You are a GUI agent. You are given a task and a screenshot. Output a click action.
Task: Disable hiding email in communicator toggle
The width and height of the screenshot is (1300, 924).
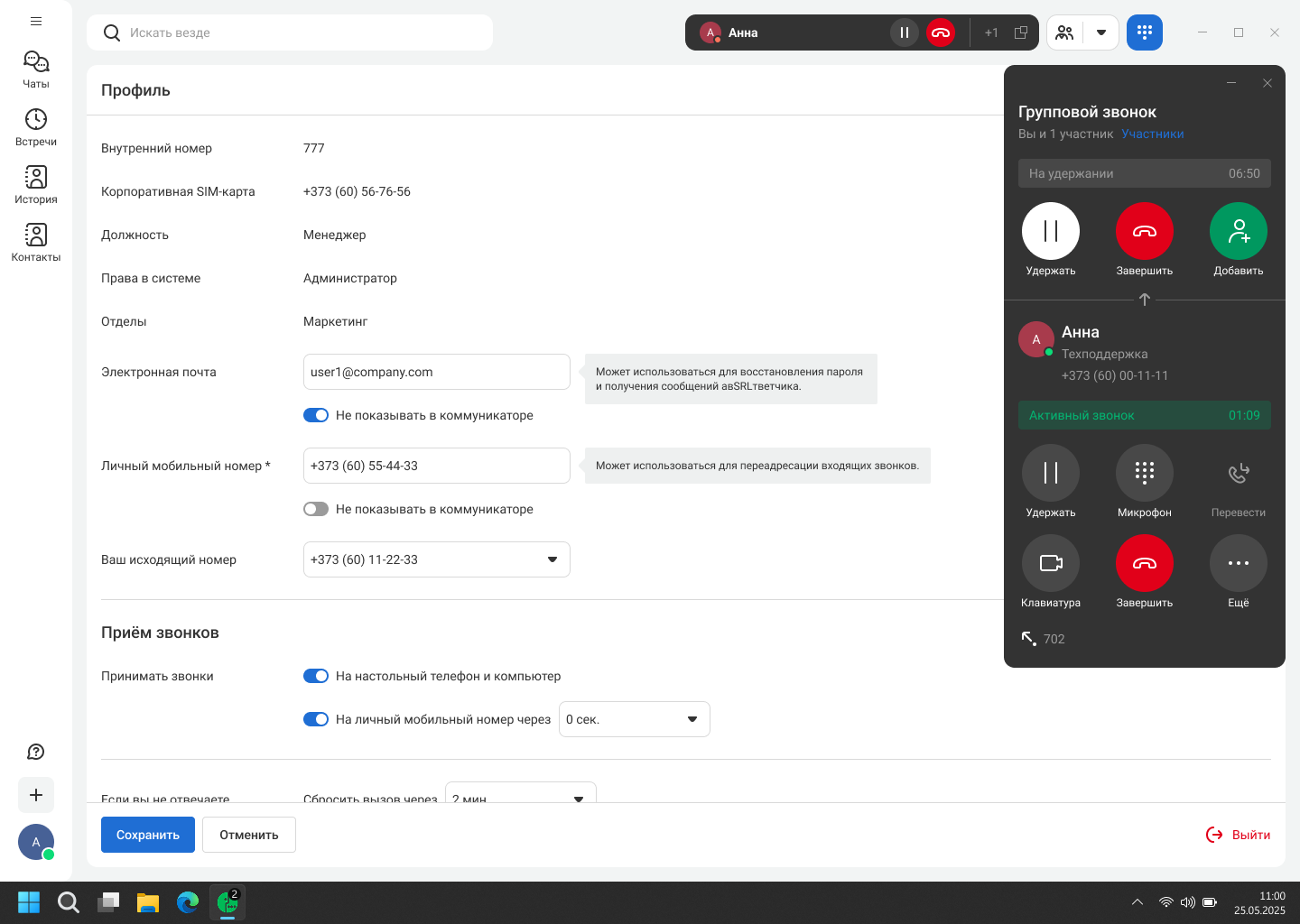[316, 415]
